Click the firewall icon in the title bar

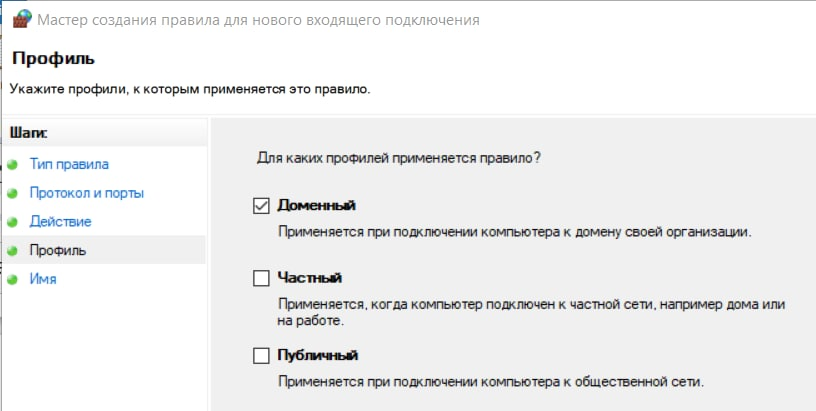coord(20,19)
